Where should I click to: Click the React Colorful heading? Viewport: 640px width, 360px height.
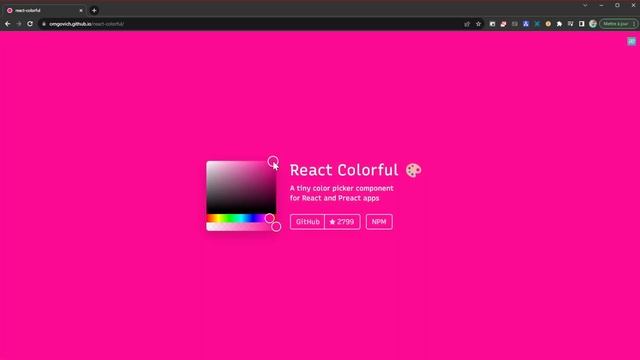tap(344, 170)
